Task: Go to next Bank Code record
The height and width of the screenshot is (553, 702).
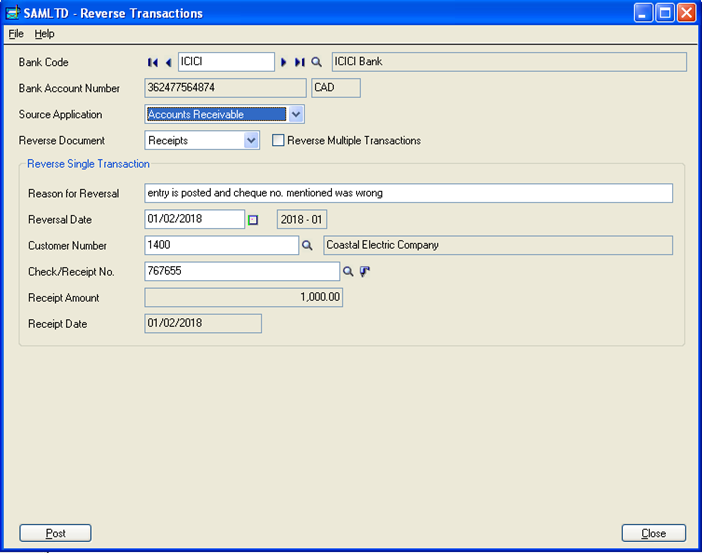Action: coord(284,62)
